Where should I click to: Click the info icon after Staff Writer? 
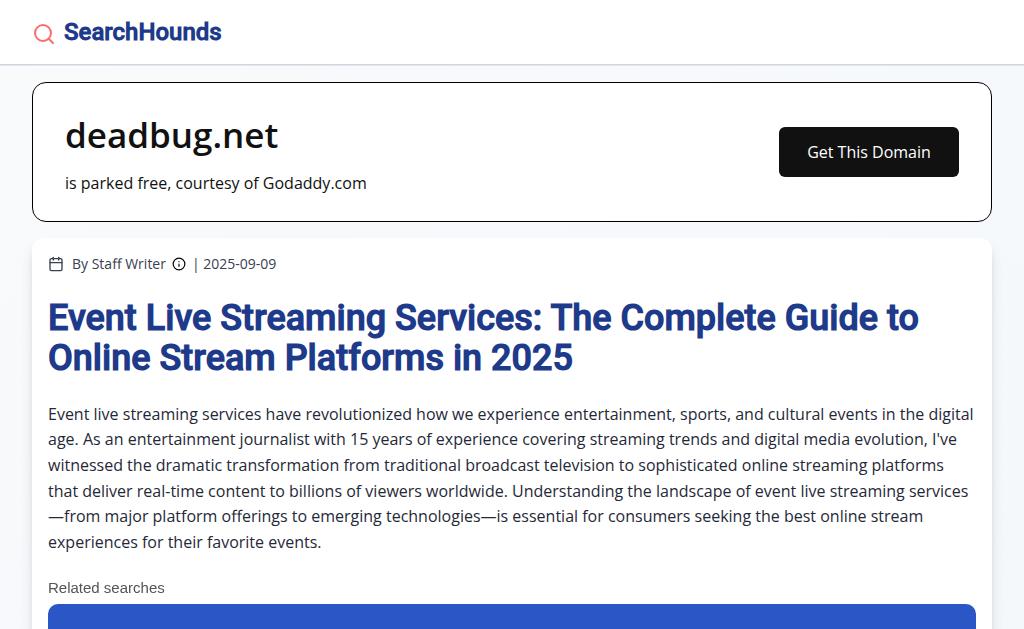[179, 264]
